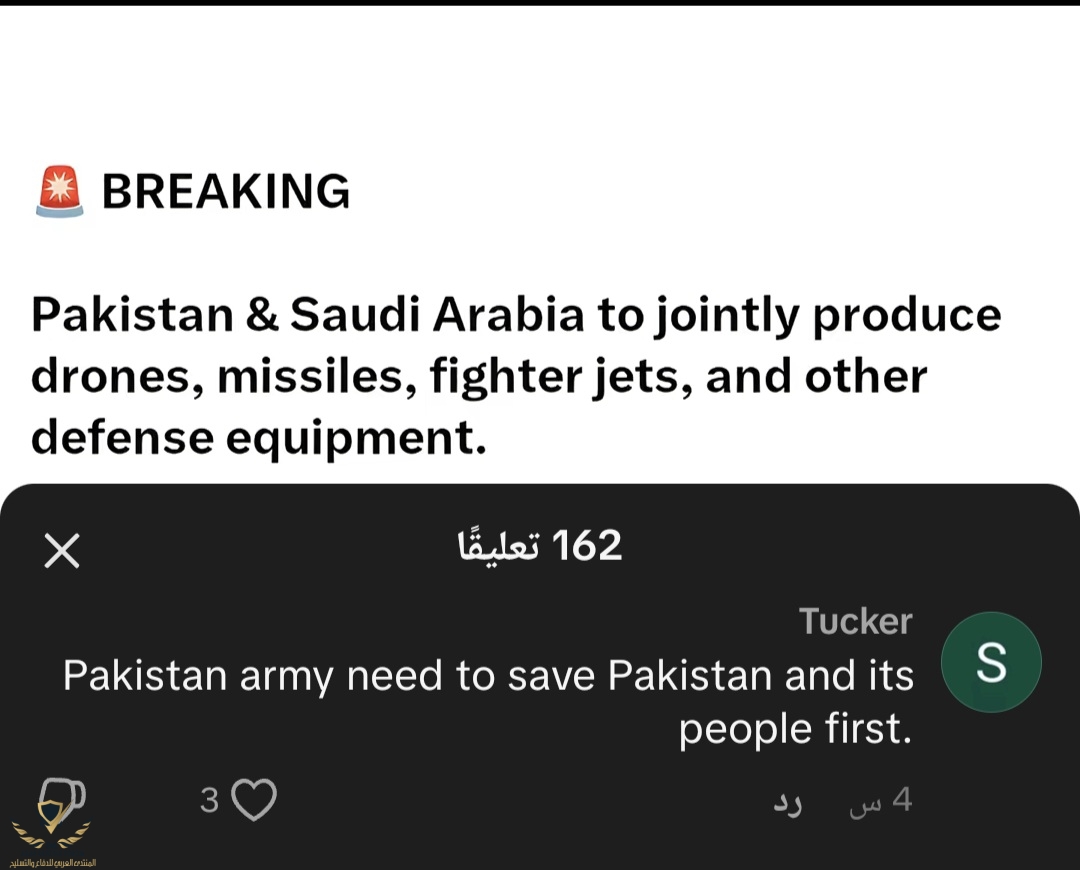
Task: Tap the رد reply button
Action: click(787, 802)
